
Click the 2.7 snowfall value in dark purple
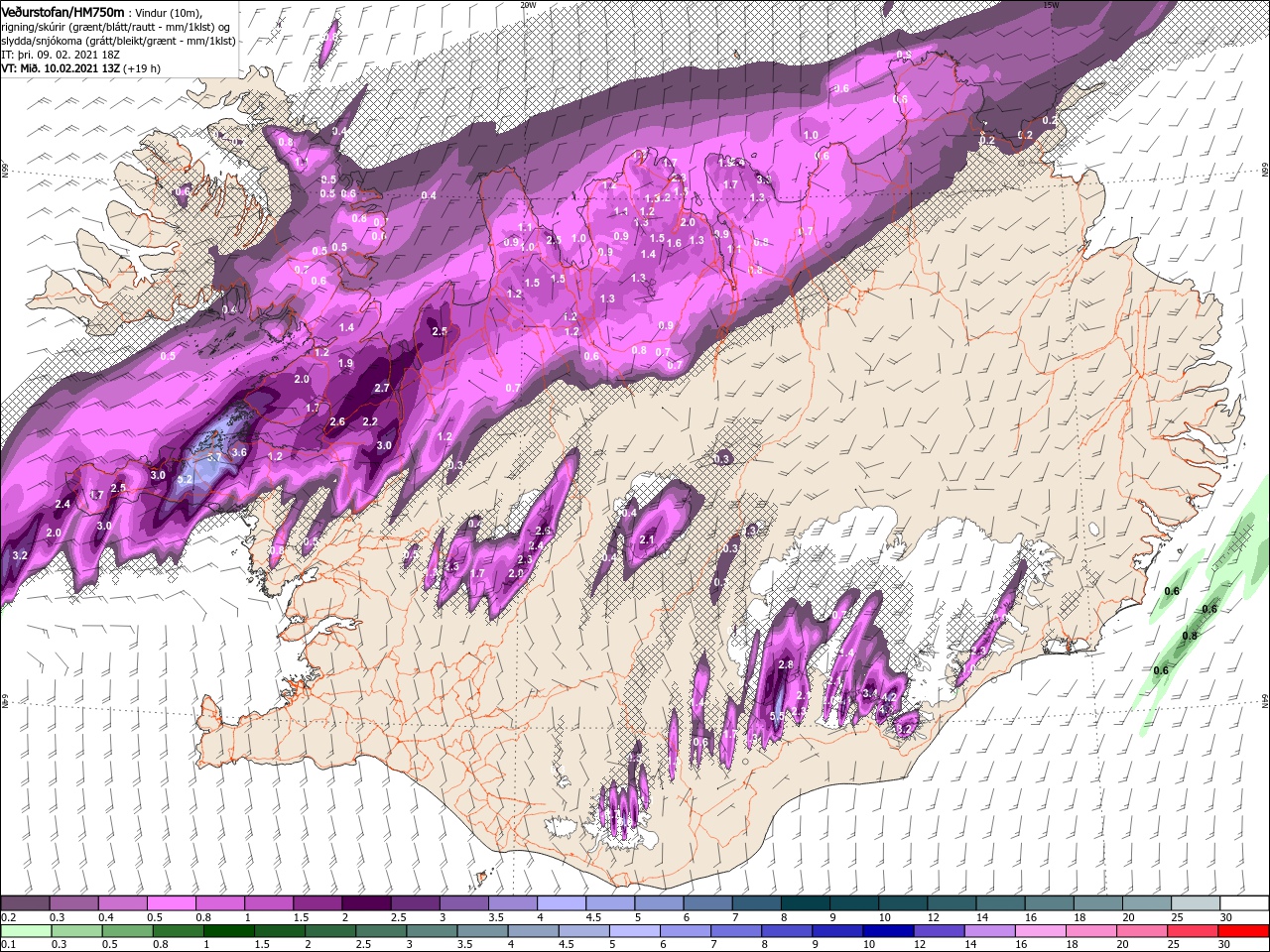(382, 389)
